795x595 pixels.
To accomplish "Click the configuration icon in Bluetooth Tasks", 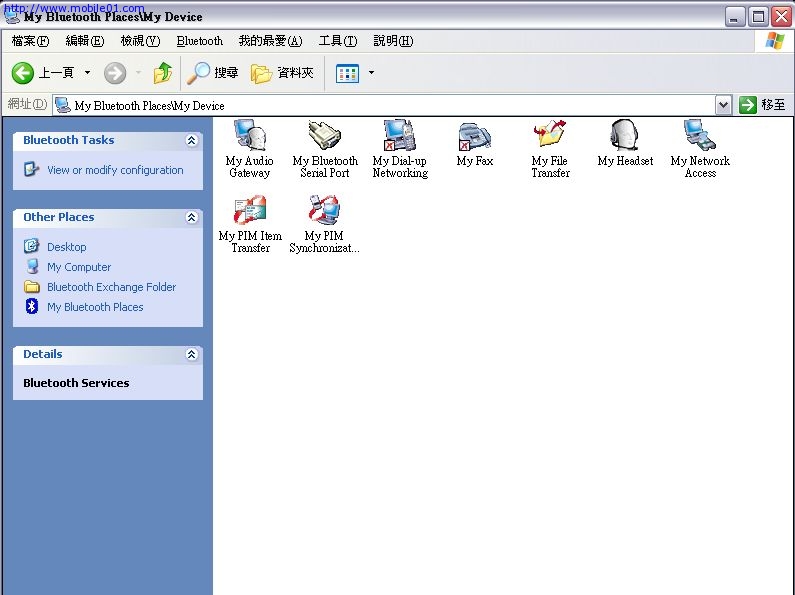I will coord(31,169).
